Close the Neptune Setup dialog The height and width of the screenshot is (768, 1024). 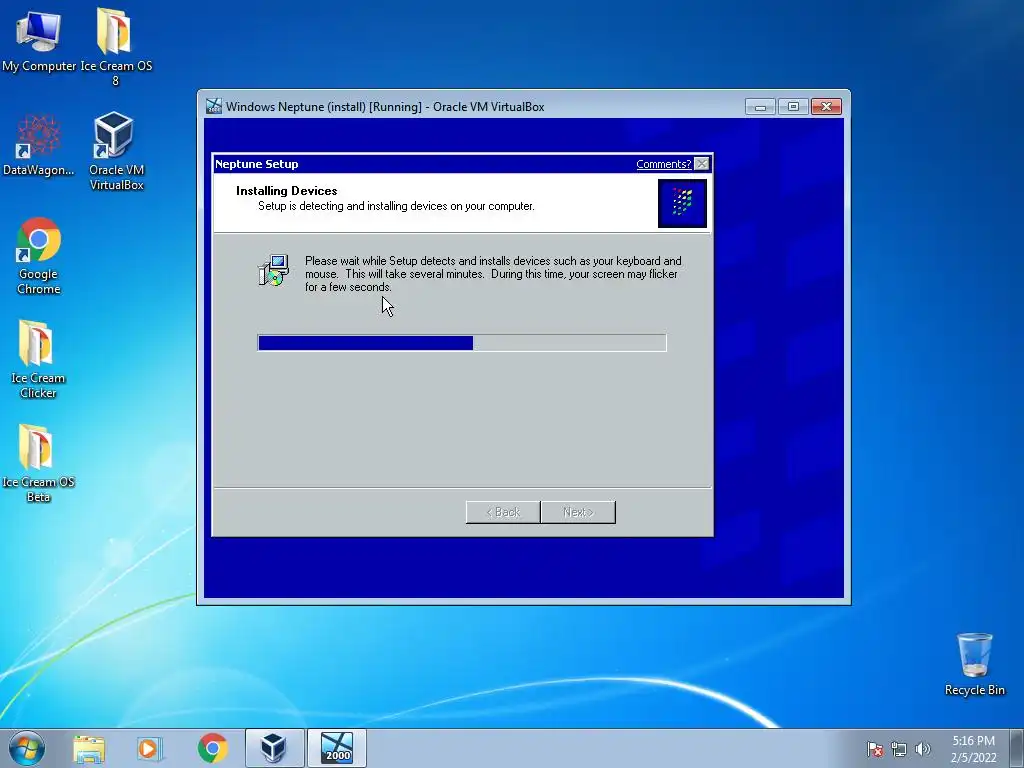point(702,164)
